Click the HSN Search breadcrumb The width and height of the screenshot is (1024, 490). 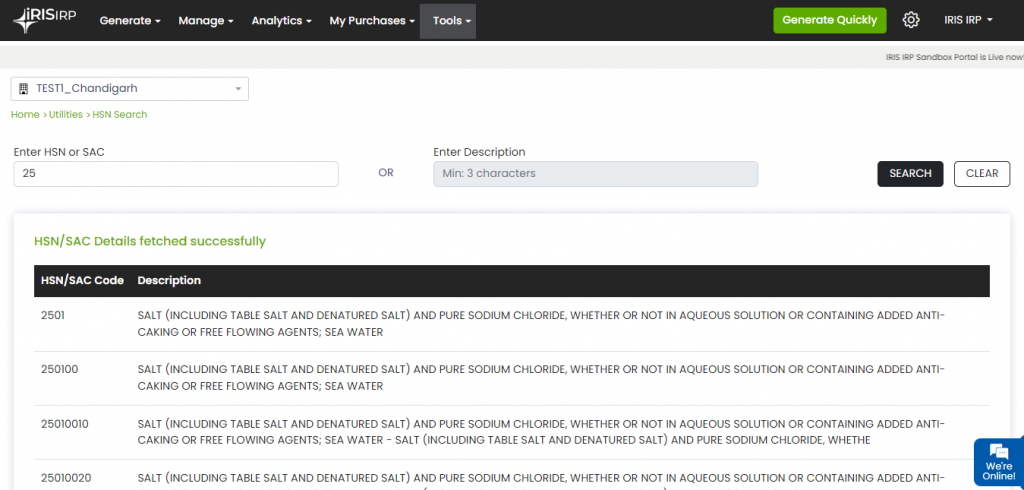pos(120,115)
